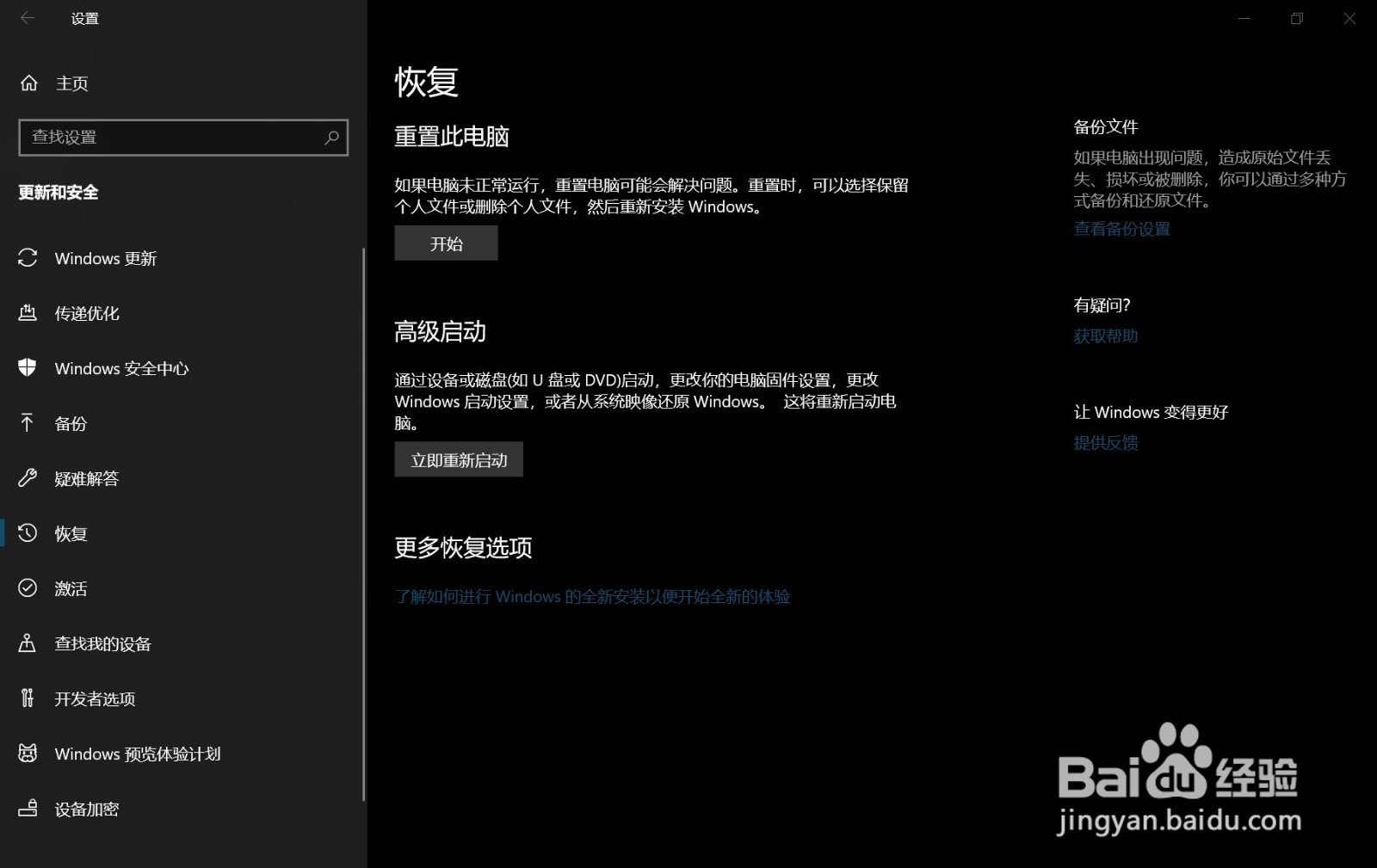
Task: Click the 备份 upload arrow icon
Action: coord(28,423)
